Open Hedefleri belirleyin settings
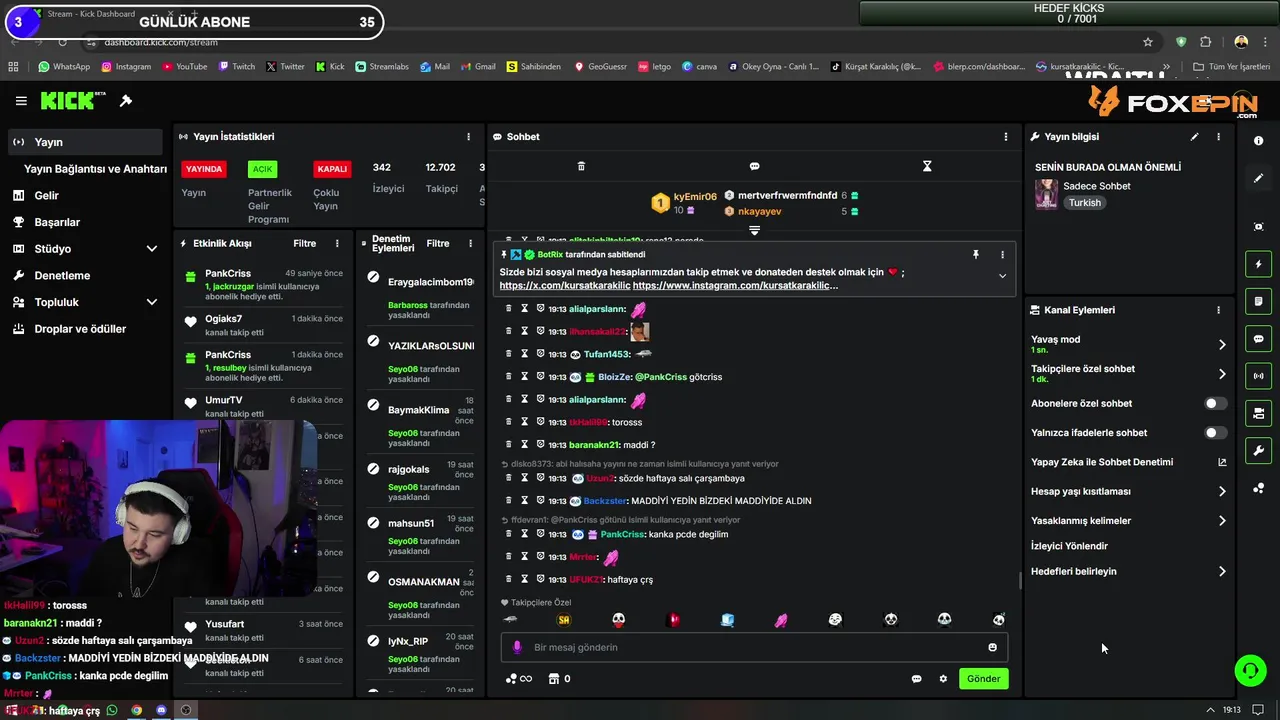 click(x=1128, y=572)
